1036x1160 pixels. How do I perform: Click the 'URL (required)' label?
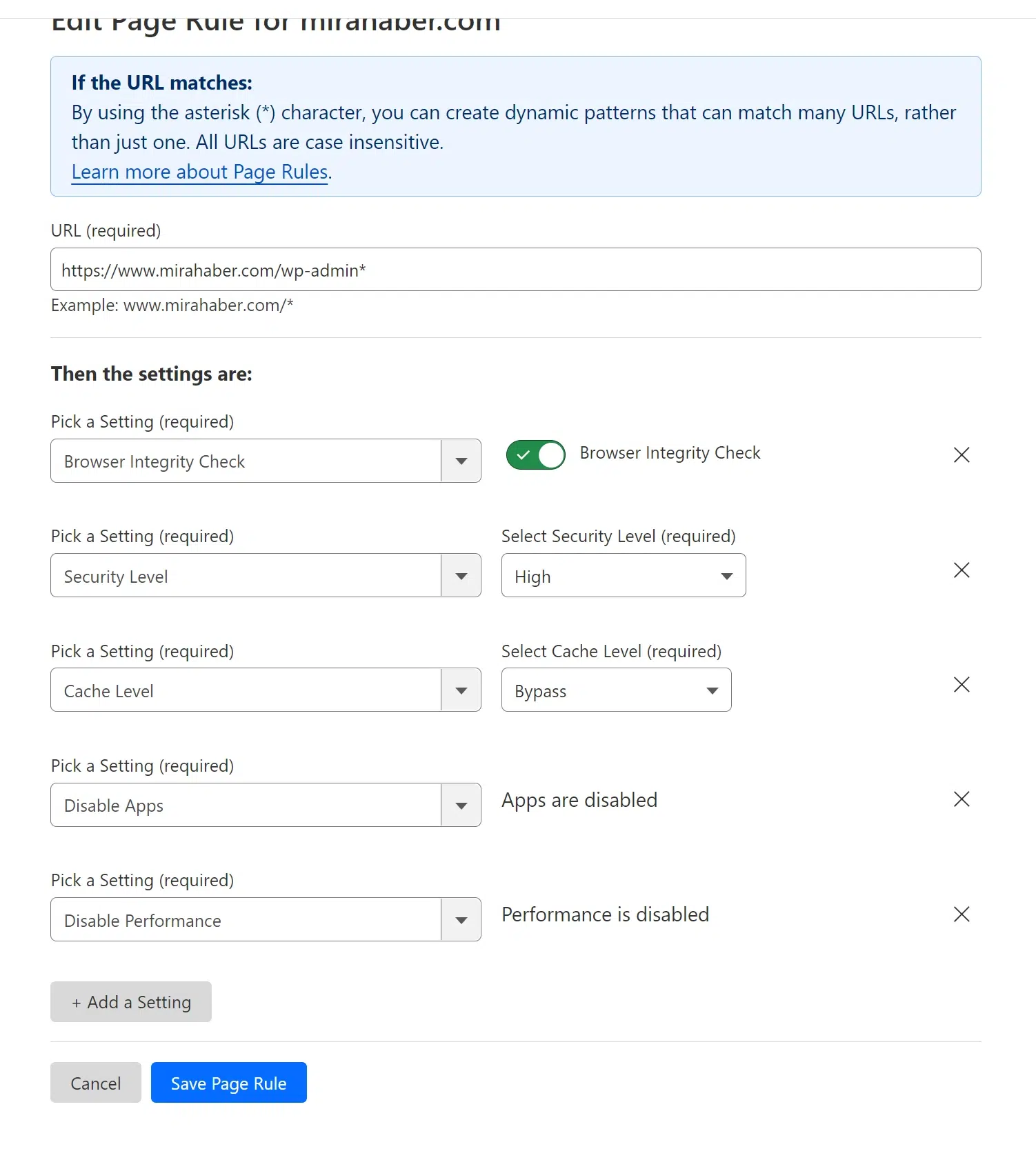pos(106,231)
